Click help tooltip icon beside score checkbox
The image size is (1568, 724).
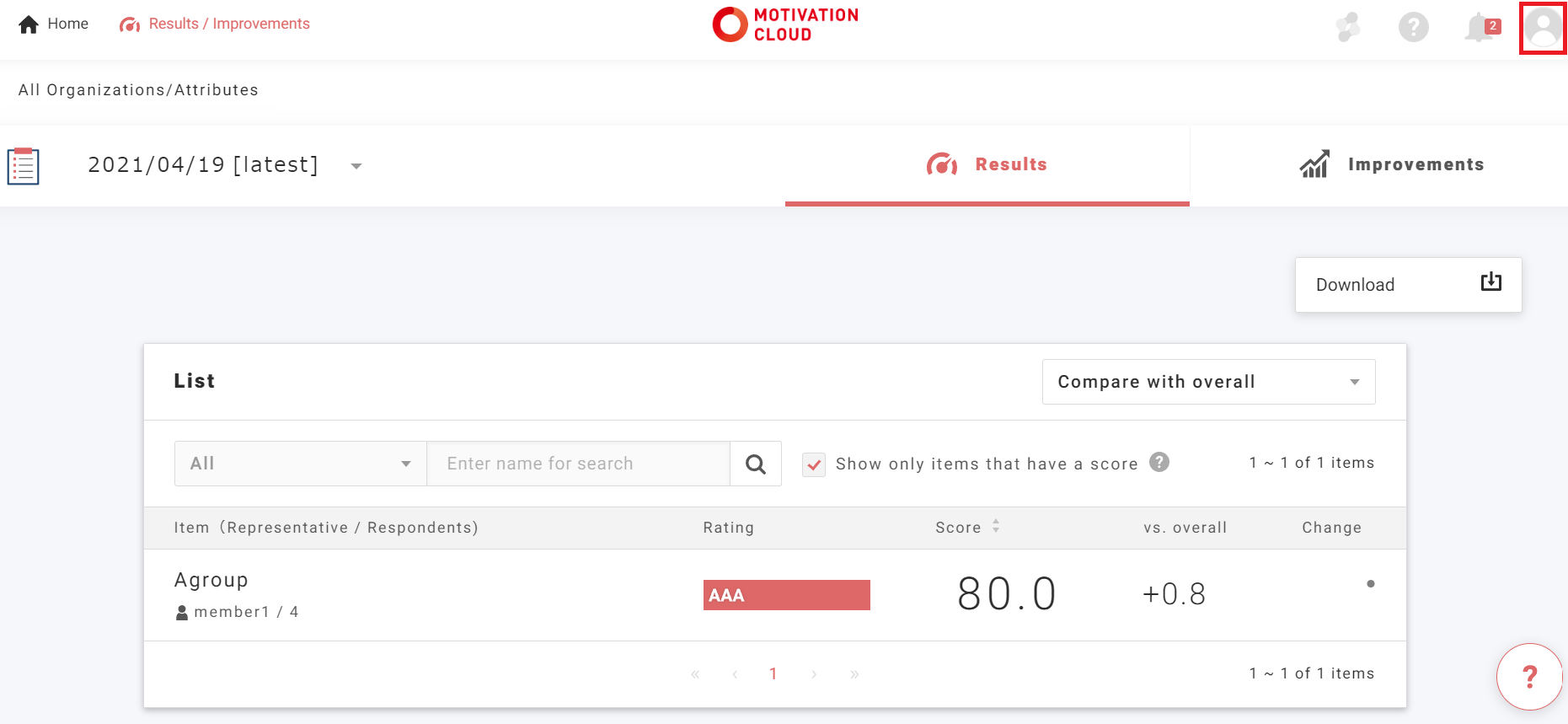(1159, 463)
